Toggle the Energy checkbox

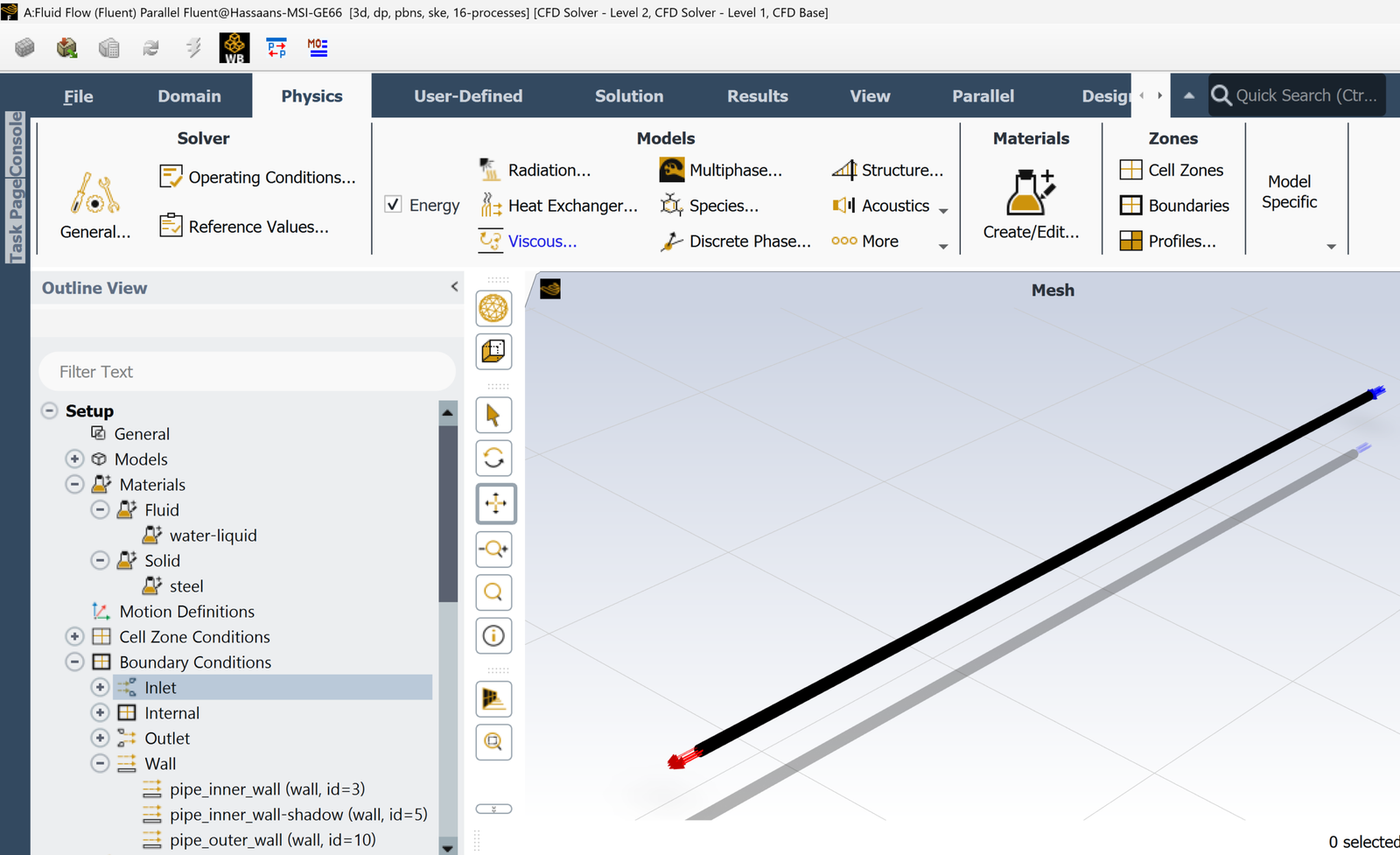coord(394,205)
